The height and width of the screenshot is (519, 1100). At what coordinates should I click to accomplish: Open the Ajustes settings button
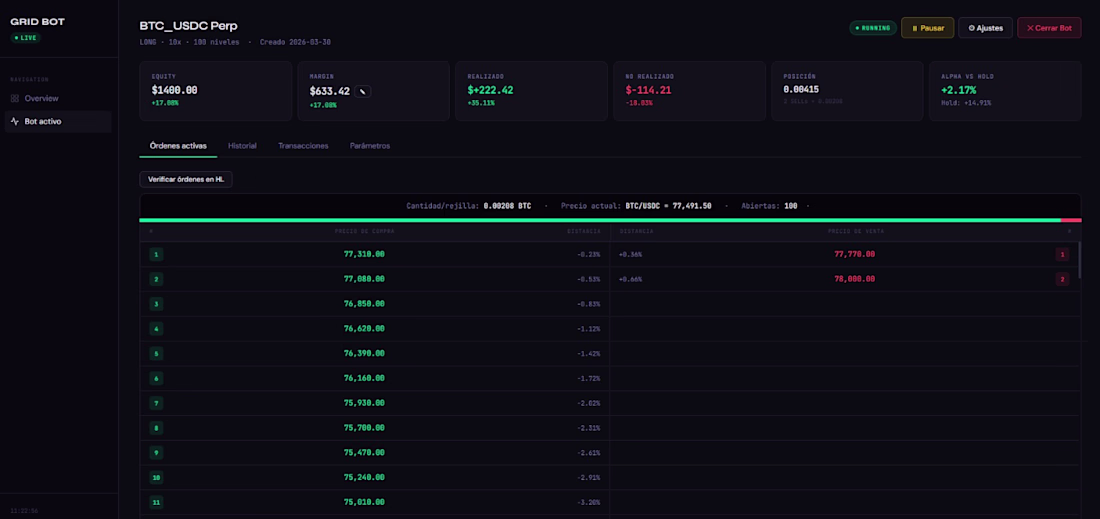coord(985,28)
